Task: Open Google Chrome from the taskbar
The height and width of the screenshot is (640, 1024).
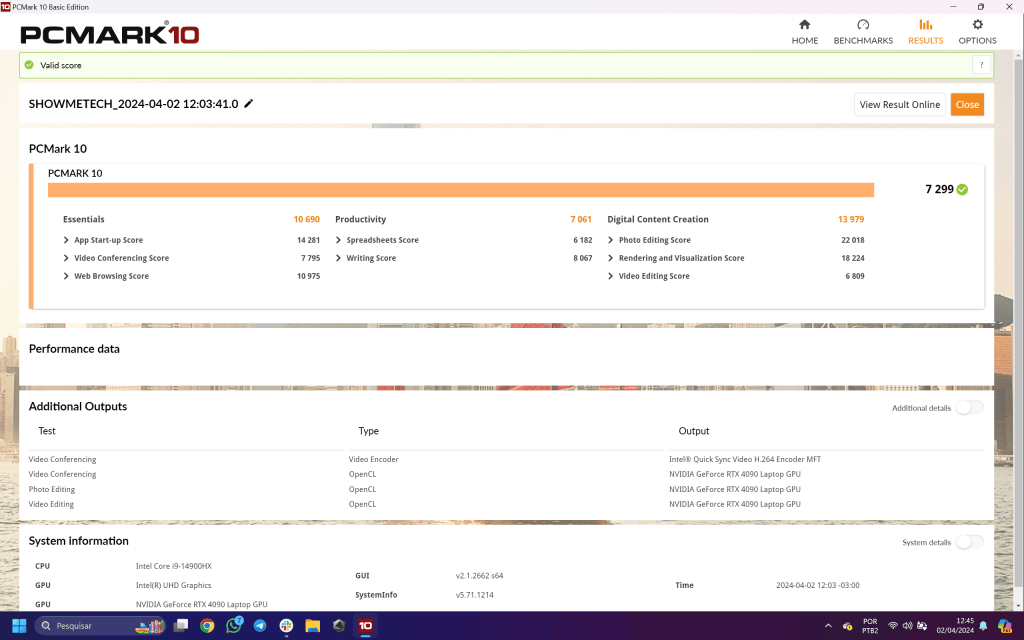Action: tap(207, 626)
